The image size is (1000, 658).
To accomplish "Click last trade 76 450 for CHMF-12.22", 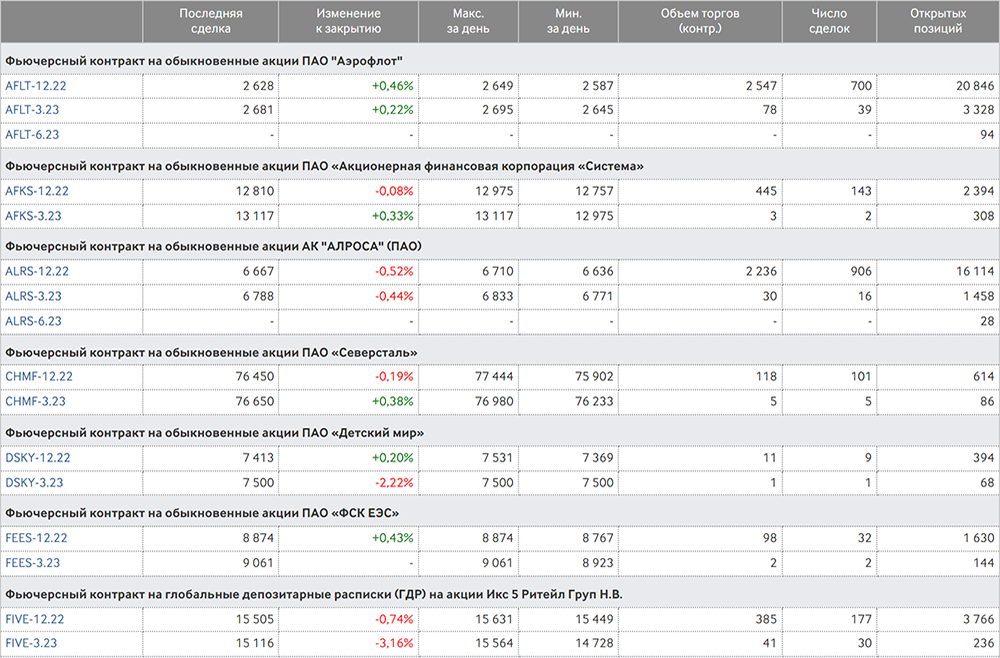I will [x=254, y=377].
